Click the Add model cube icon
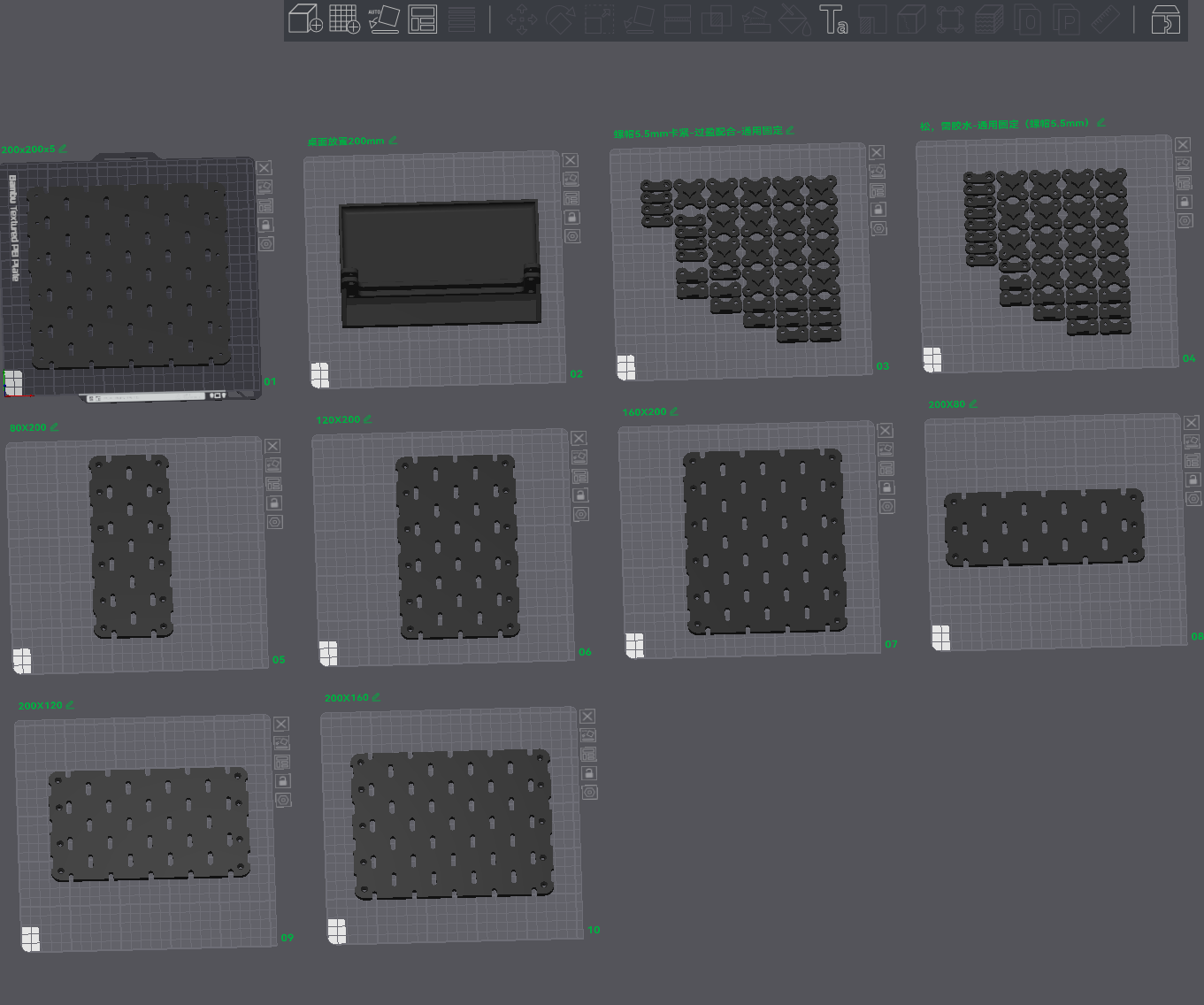1204x1005 pixels. click(305, 19)
